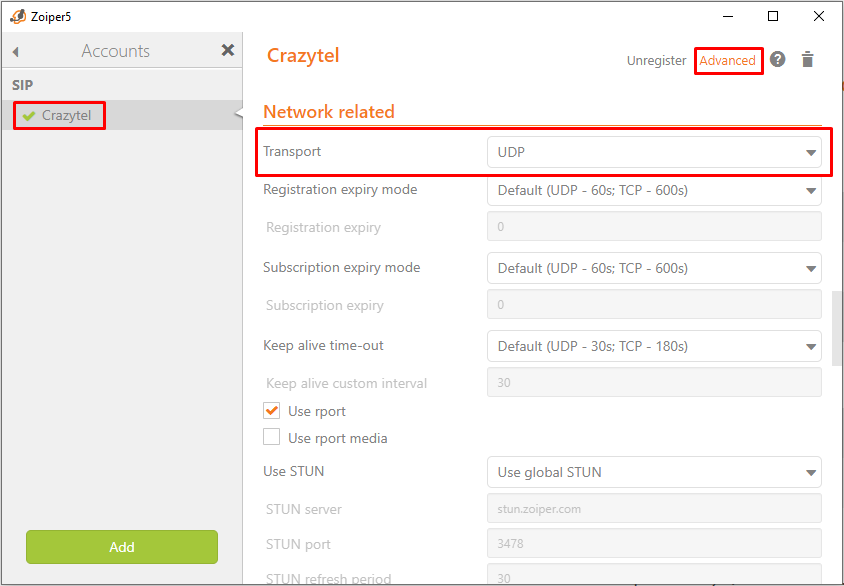The width and height of the screenshot is (844, 586).
Task: Expand the Keep alive time-out dropdown
Action: [x=654, y=346]
